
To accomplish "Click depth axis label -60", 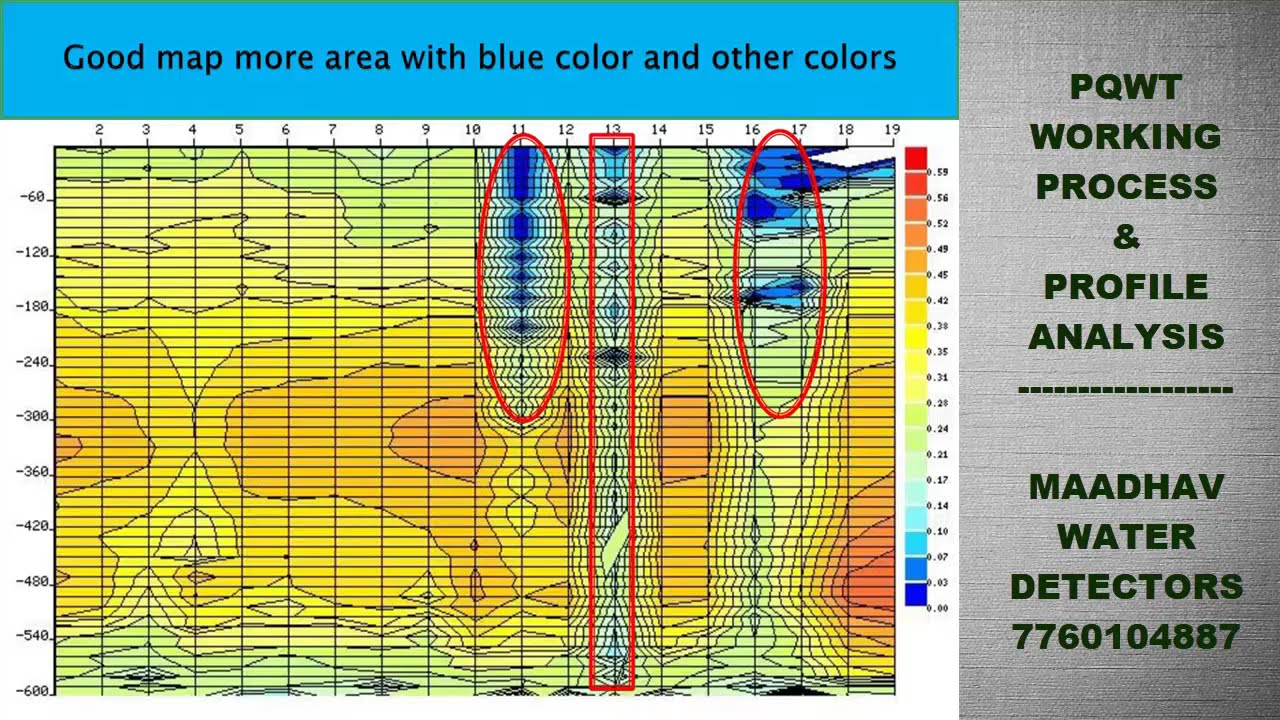I will coord(32,198).
